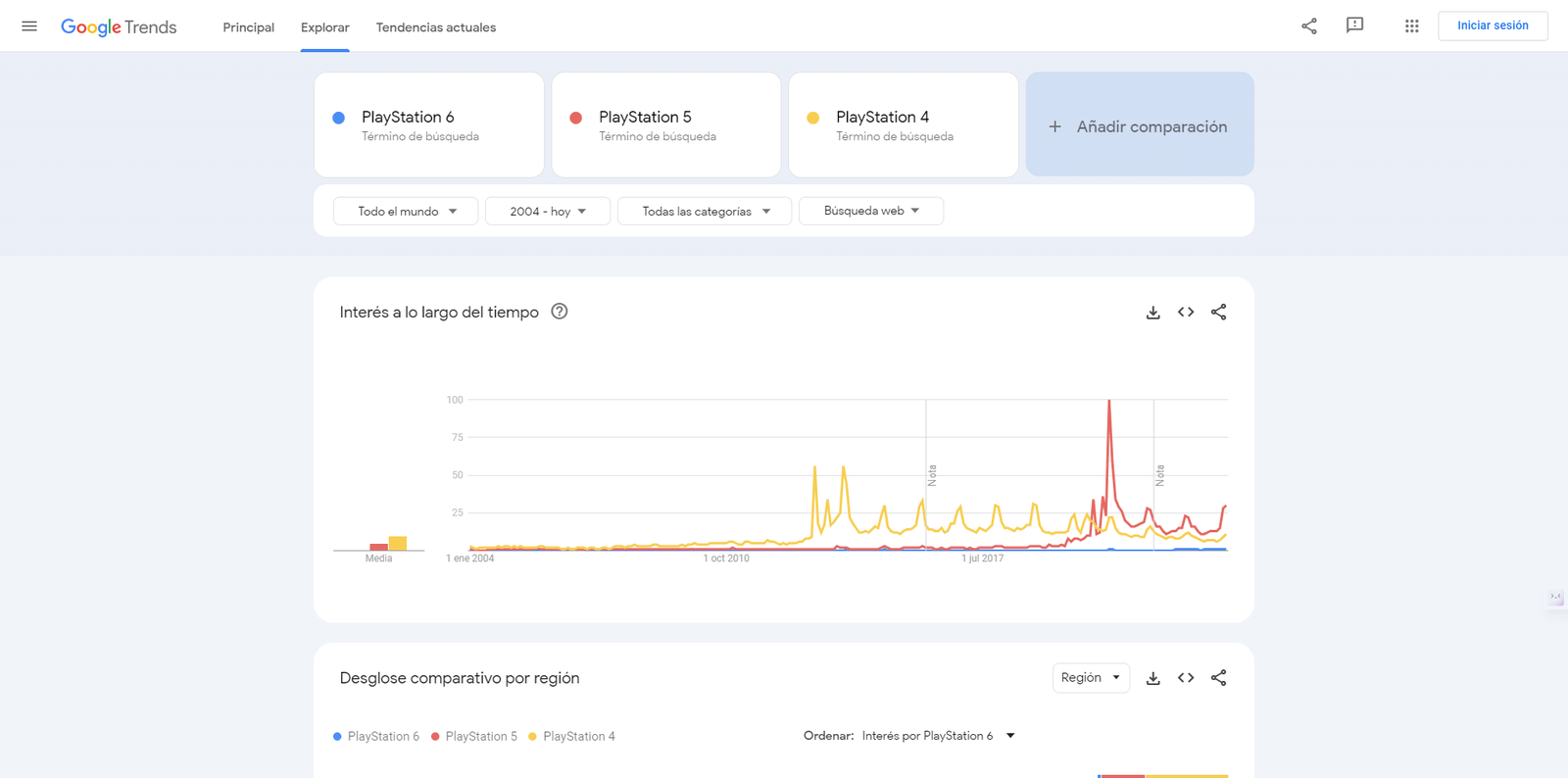Select the Explorar tab
Viewport: 1568px width, 778px height.
[x=325, y=27]
